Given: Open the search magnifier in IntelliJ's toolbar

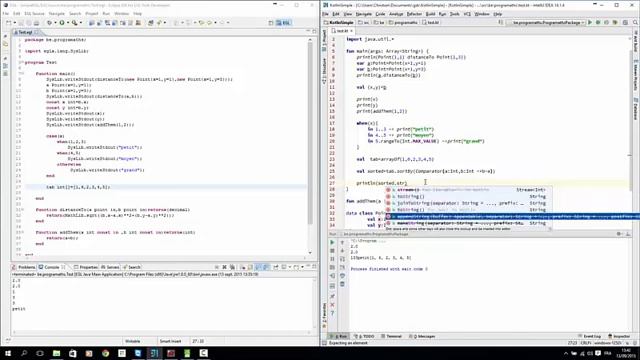Looking at the screenshot, I should point(636,22).
